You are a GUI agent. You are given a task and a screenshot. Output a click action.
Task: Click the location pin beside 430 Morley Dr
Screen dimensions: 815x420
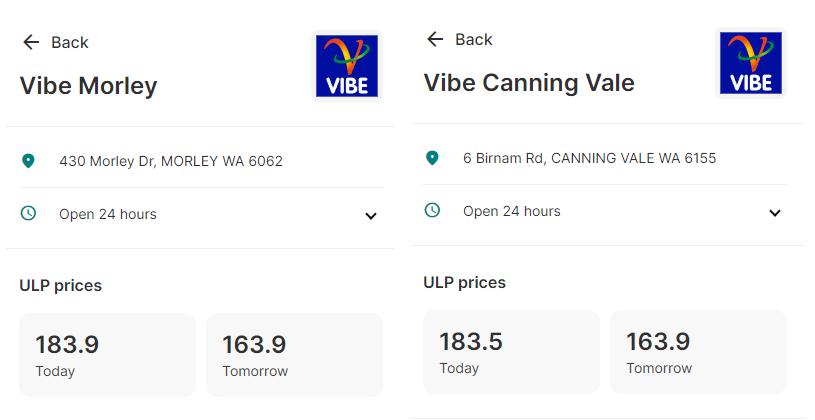click(x=28, y=161)
